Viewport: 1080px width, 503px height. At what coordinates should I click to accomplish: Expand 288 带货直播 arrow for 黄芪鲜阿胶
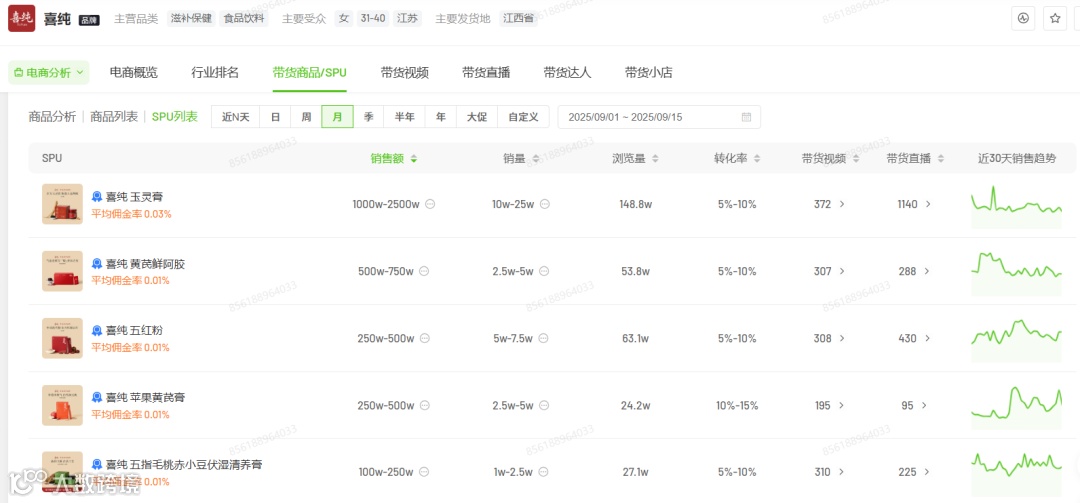[928, 271]
